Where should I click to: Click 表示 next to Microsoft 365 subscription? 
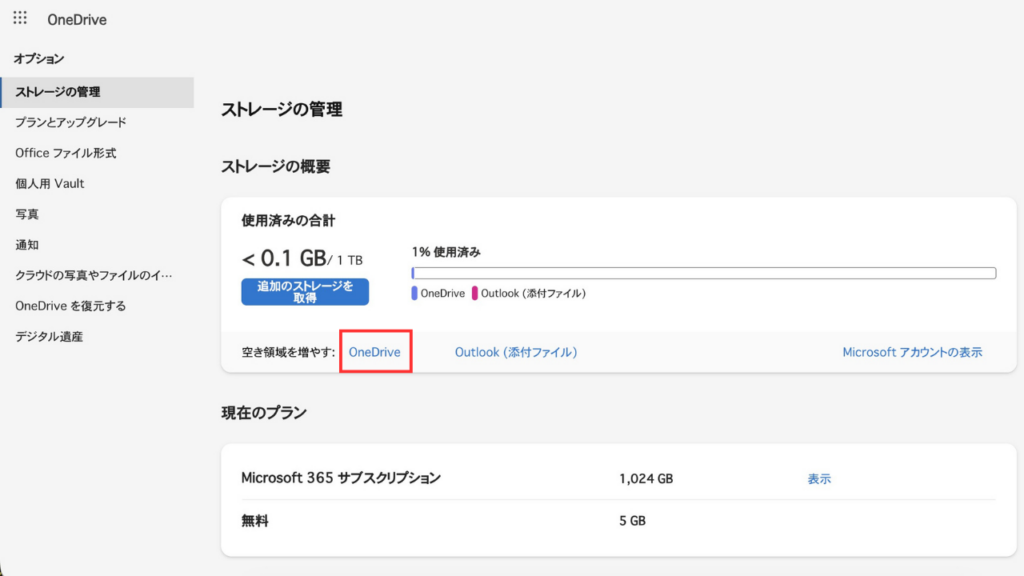click(x=819, y=479)
